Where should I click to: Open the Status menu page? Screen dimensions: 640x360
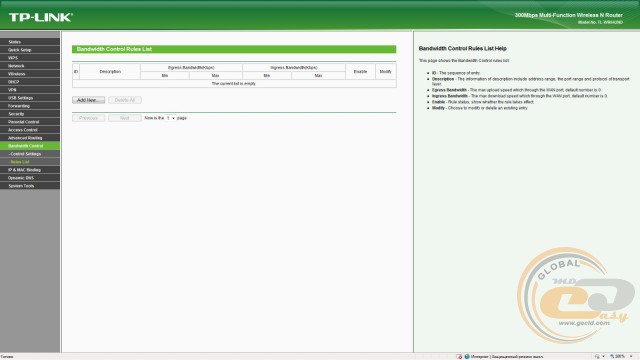30,42
